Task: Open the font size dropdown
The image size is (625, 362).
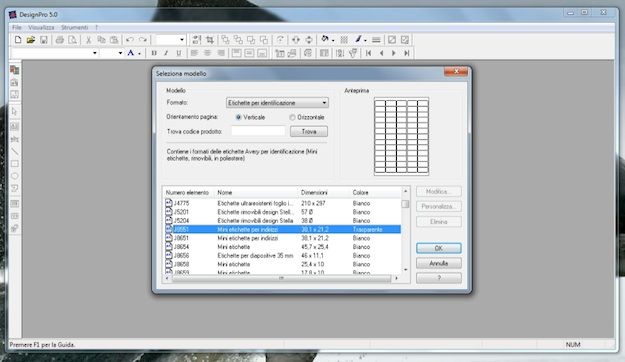Action: click(120, 53)
